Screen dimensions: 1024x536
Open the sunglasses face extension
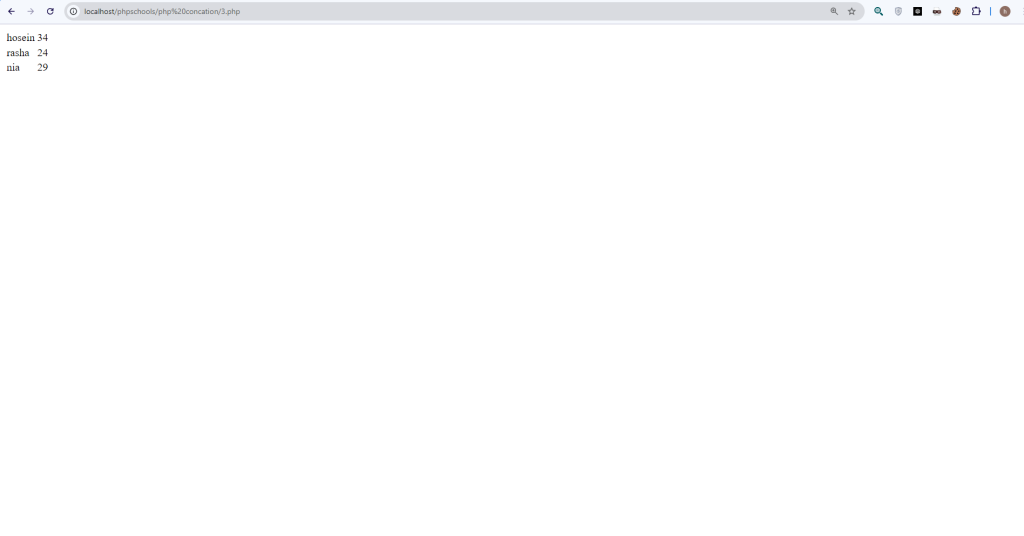(x=937, y=11)
